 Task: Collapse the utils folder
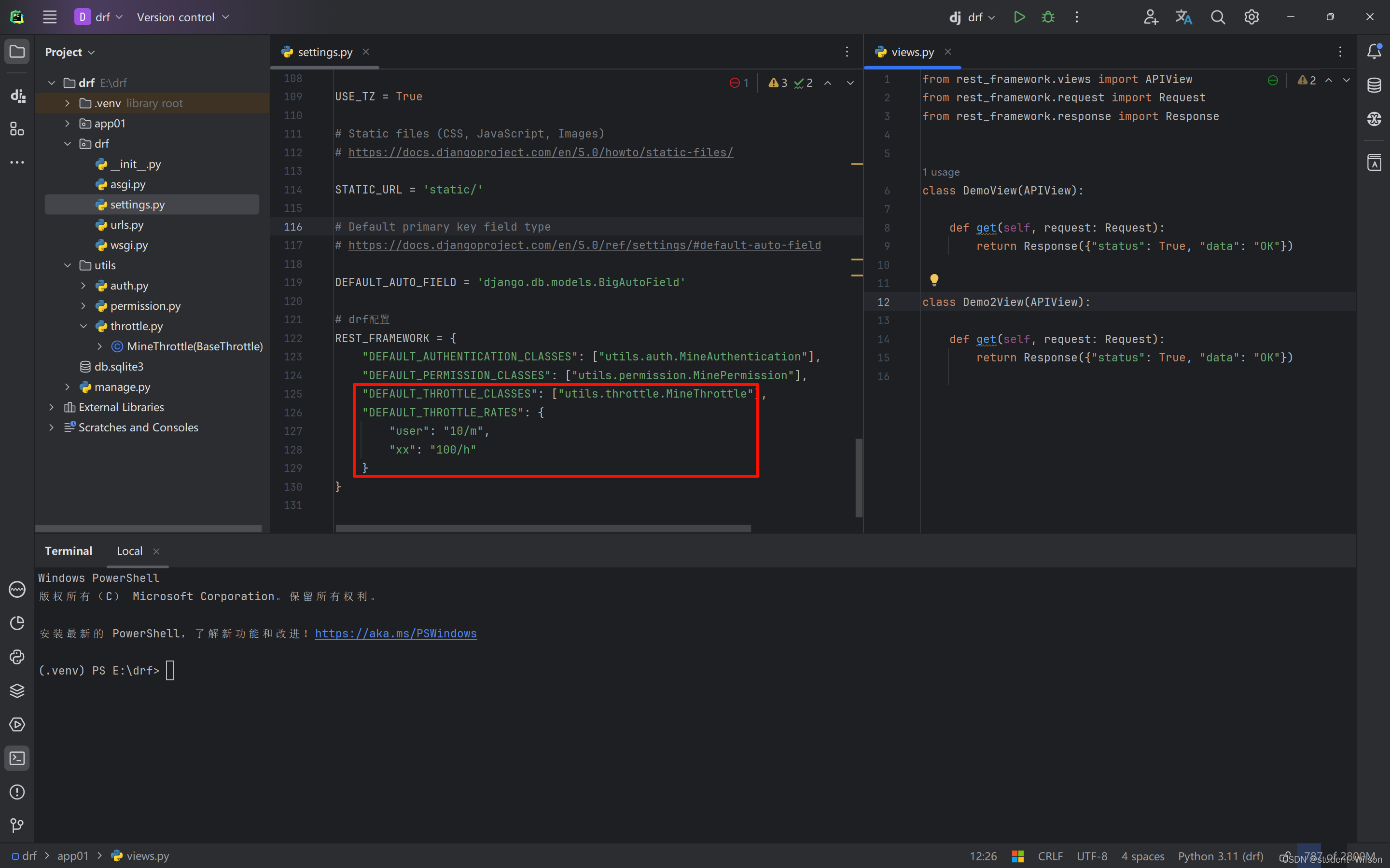pos(67,265)
